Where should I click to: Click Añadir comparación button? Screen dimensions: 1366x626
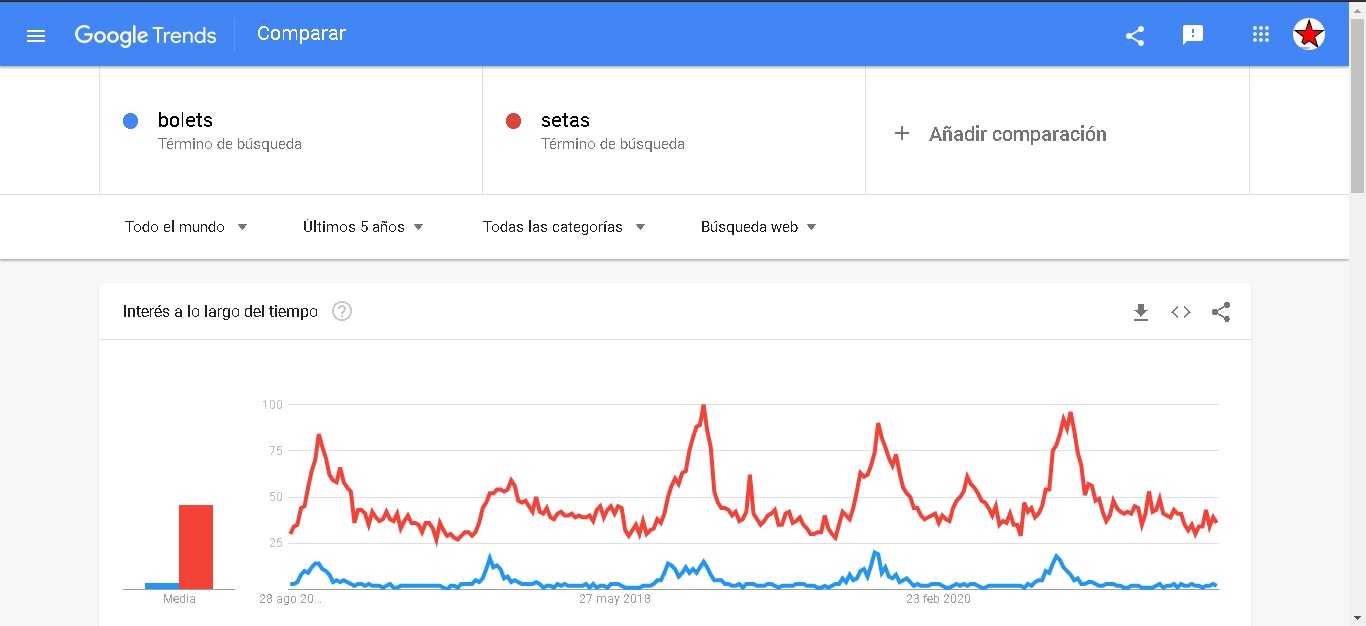pyautogui.click(x=1003, y=134)
